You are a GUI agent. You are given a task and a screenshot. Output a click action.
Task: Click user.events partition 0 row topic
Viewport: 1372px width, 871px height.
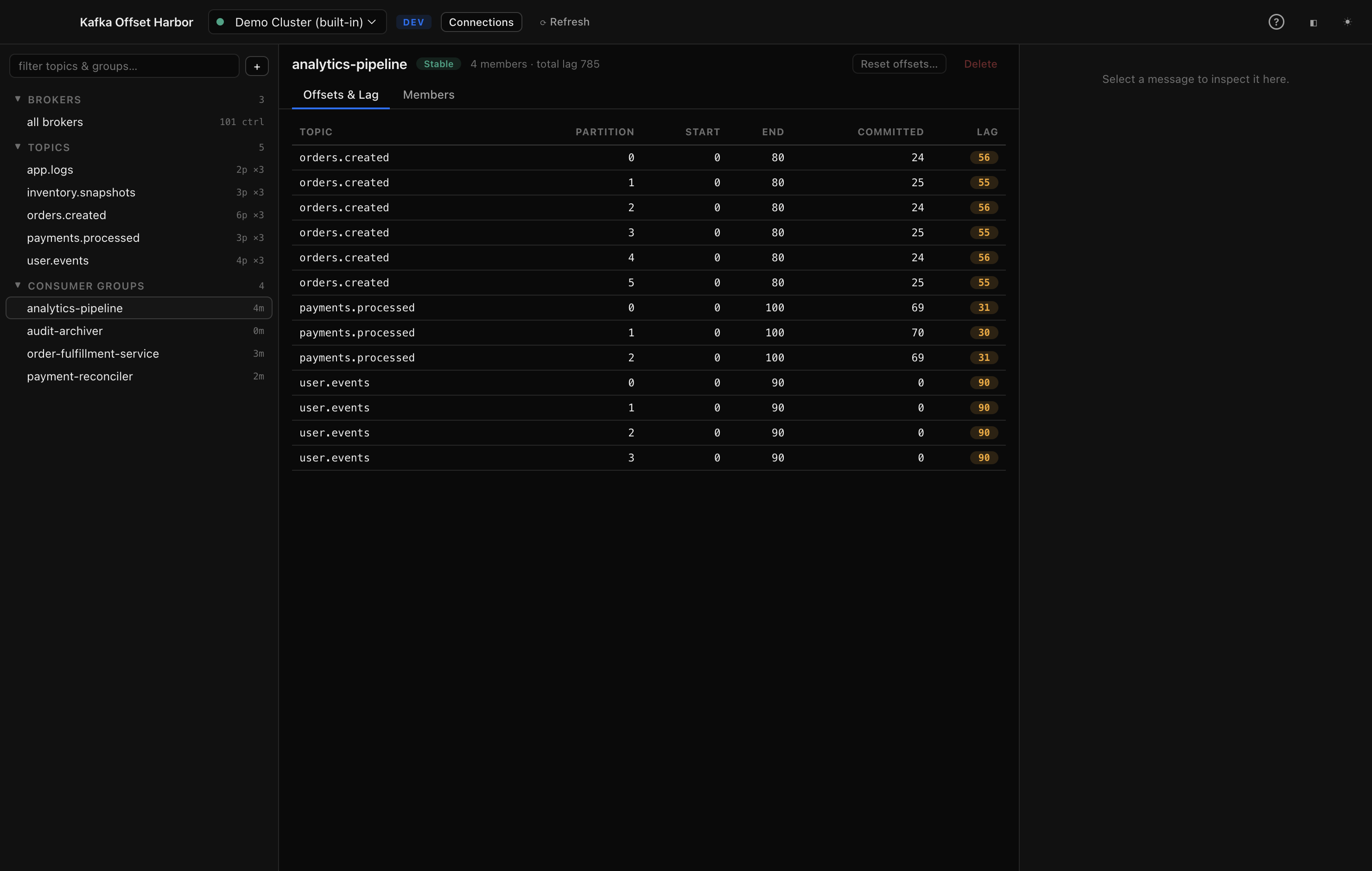coord(335,383)
